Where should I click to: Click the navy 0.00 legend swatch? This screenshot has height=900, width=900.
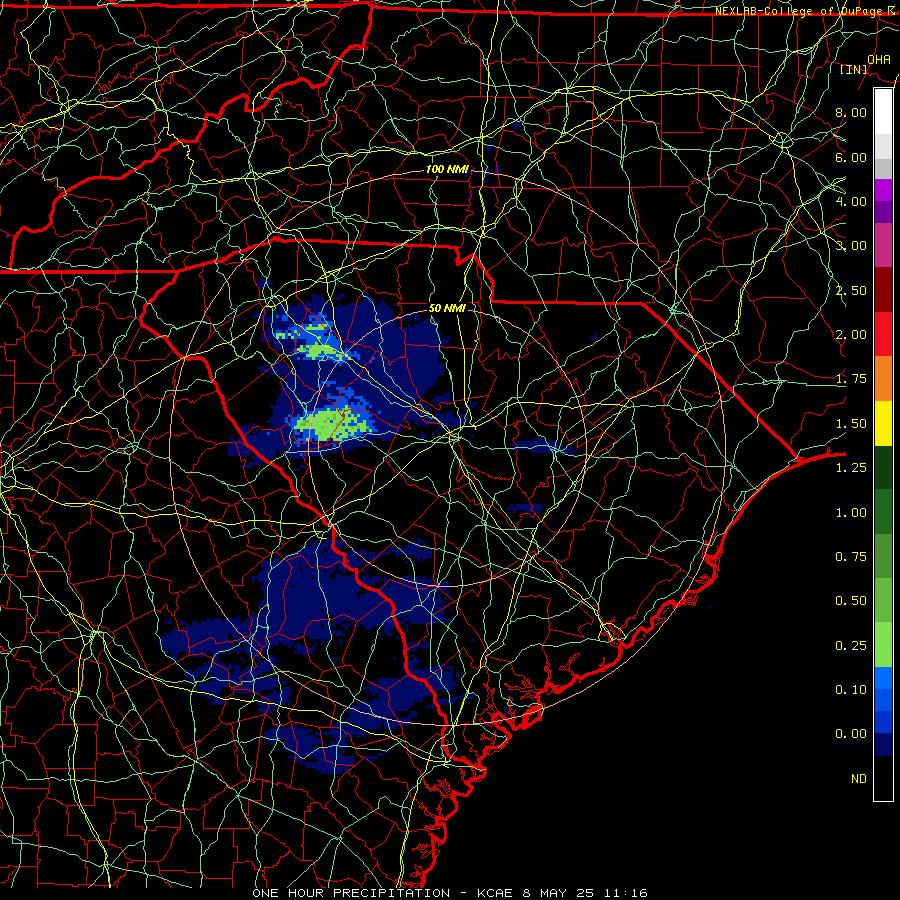point(883,745)
